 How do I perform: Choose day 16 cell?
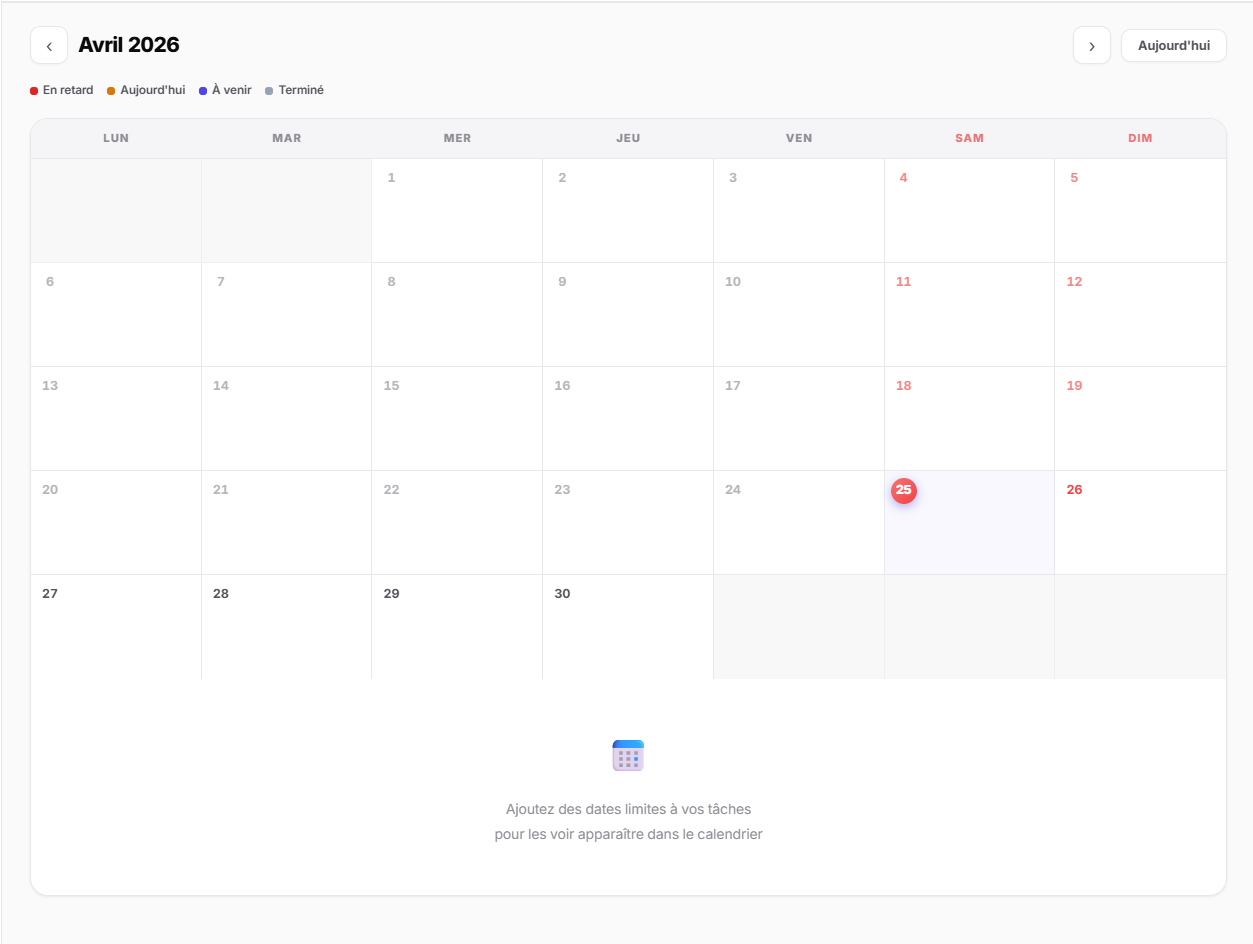628,419
